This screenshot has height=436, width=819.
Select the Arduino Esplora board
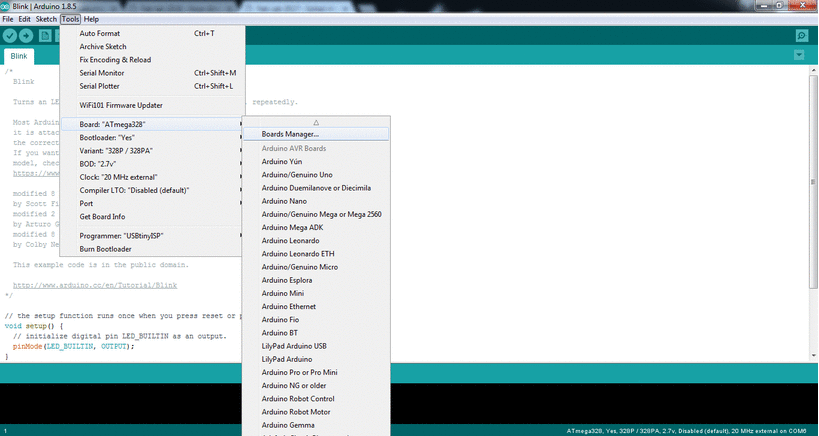tap(316, 280)
